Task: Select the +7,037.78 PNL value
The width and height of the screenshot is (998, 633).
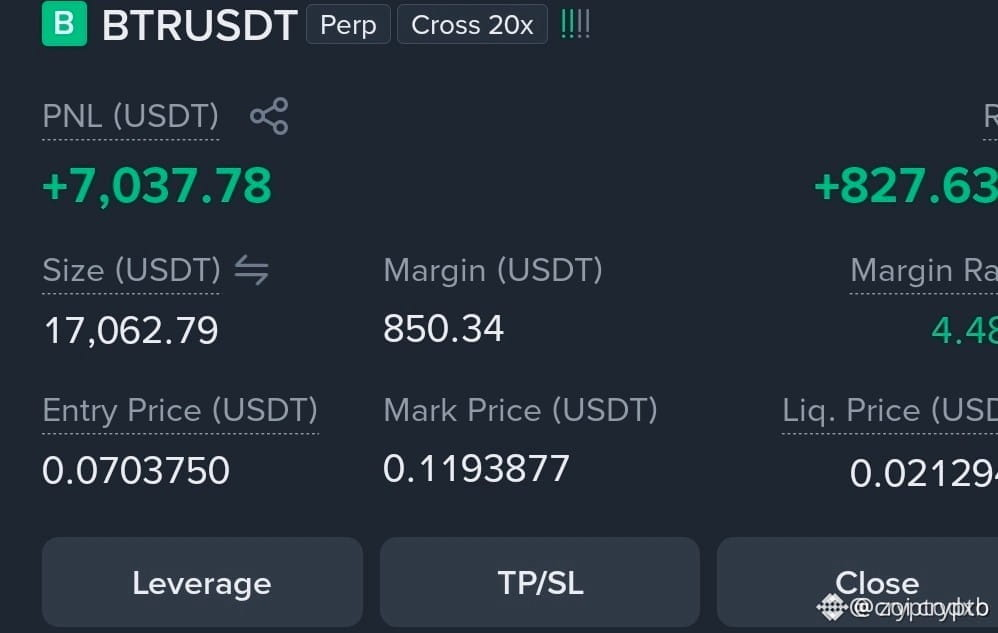Action: click(157, 186)
